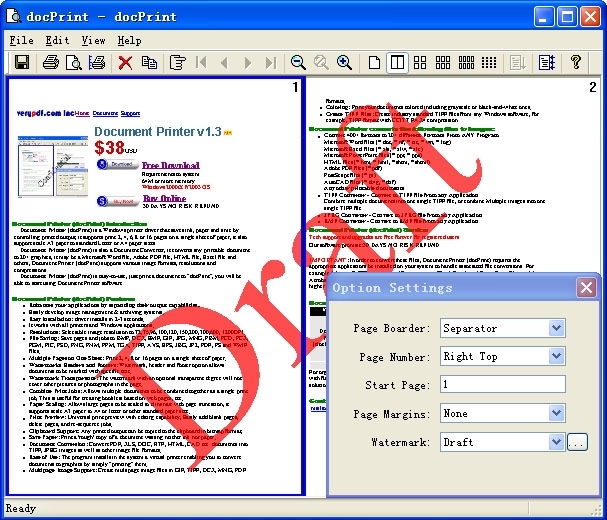Open Print Preview from the toolbar
The width and height of the screenshot is (607, 520).
point(74,62)
